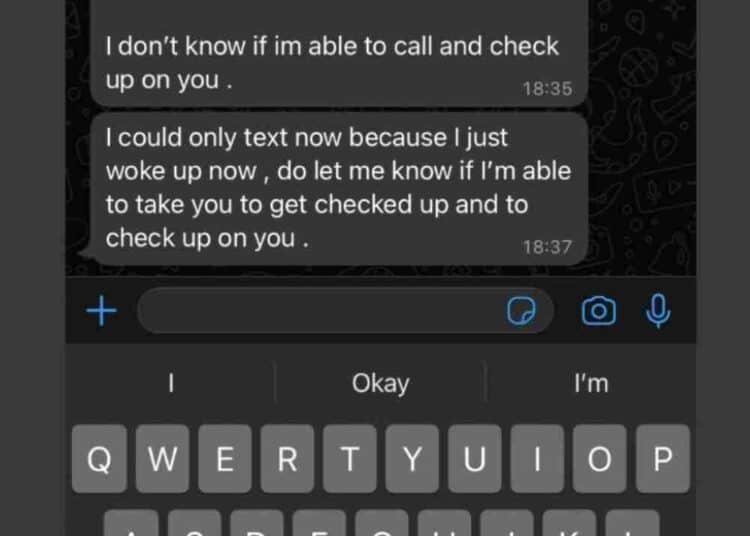Tap the Q key
The width and height of the screenshot is (750, 536).
99,459
